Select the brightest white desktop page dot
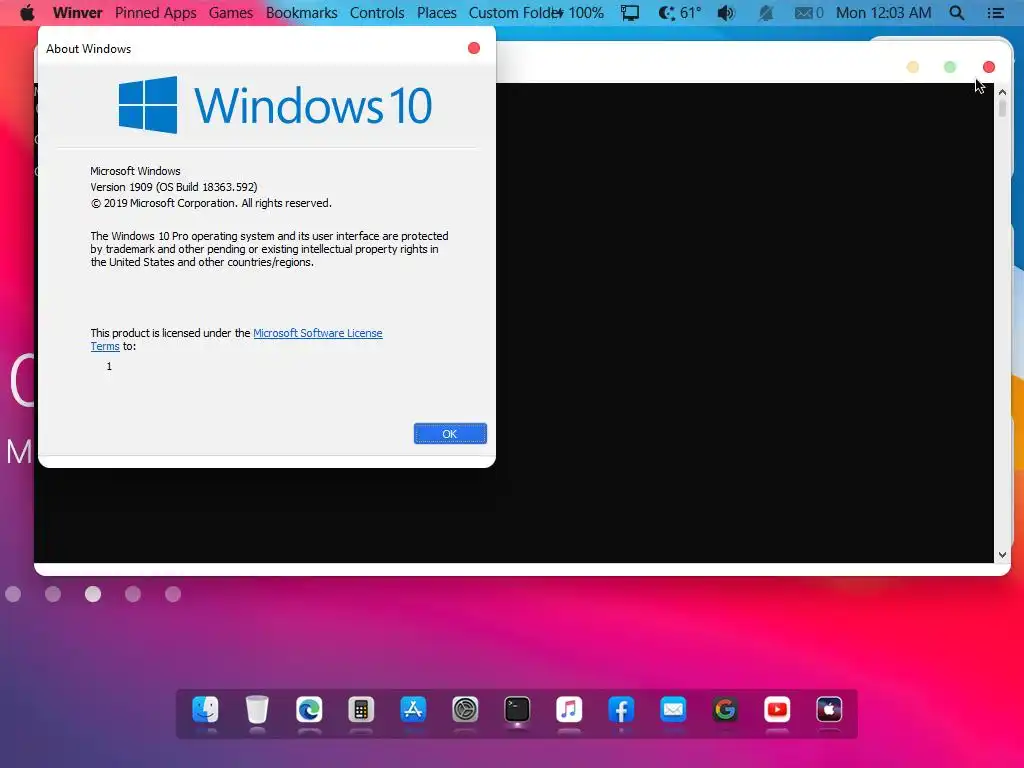The image size is (1024, 768). click(93, 594)
